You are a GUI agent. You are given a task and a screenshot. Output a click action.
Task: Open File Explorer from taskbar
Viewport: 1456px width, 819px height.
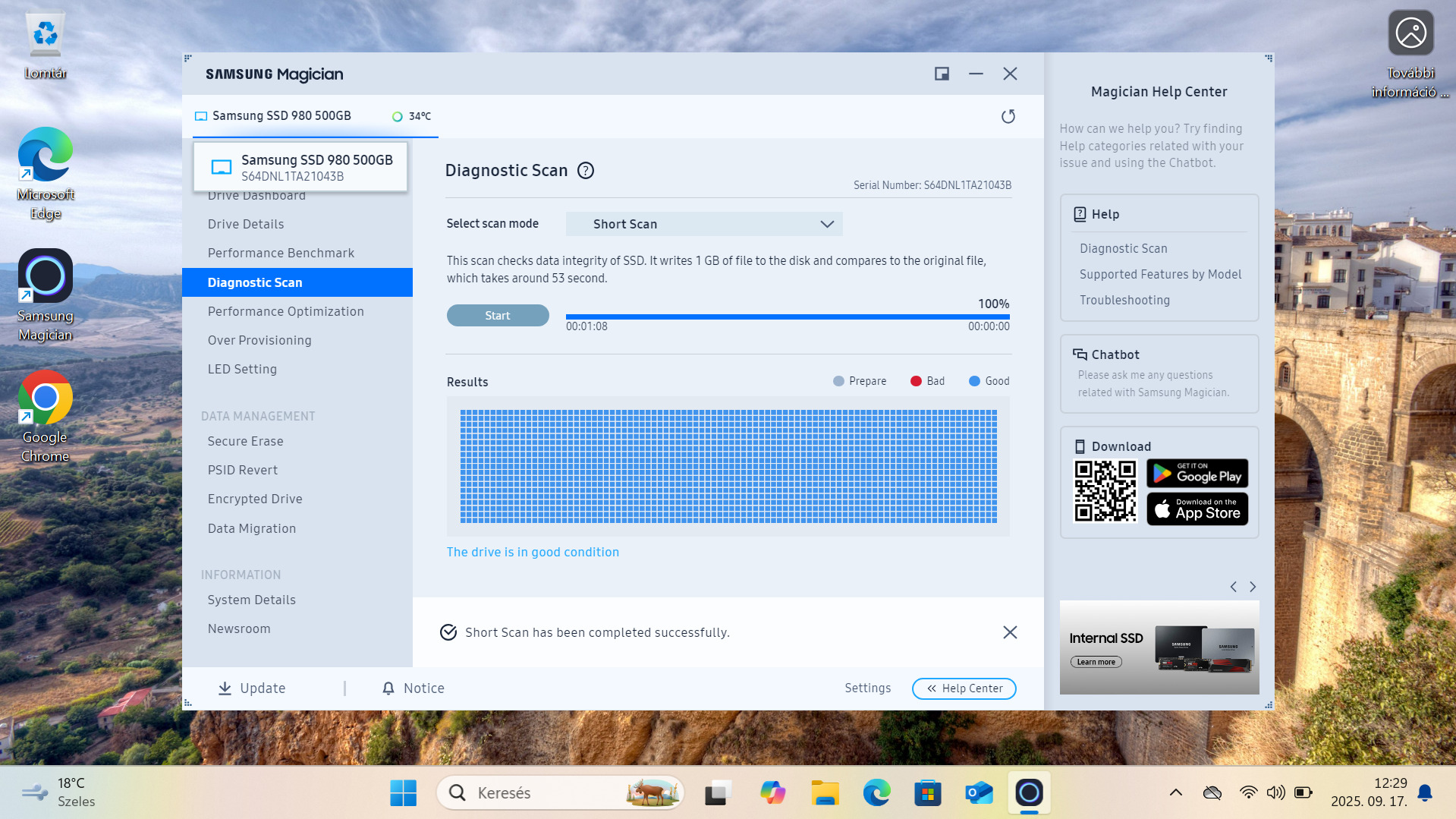pyautogui.click(x=825, y=793)
